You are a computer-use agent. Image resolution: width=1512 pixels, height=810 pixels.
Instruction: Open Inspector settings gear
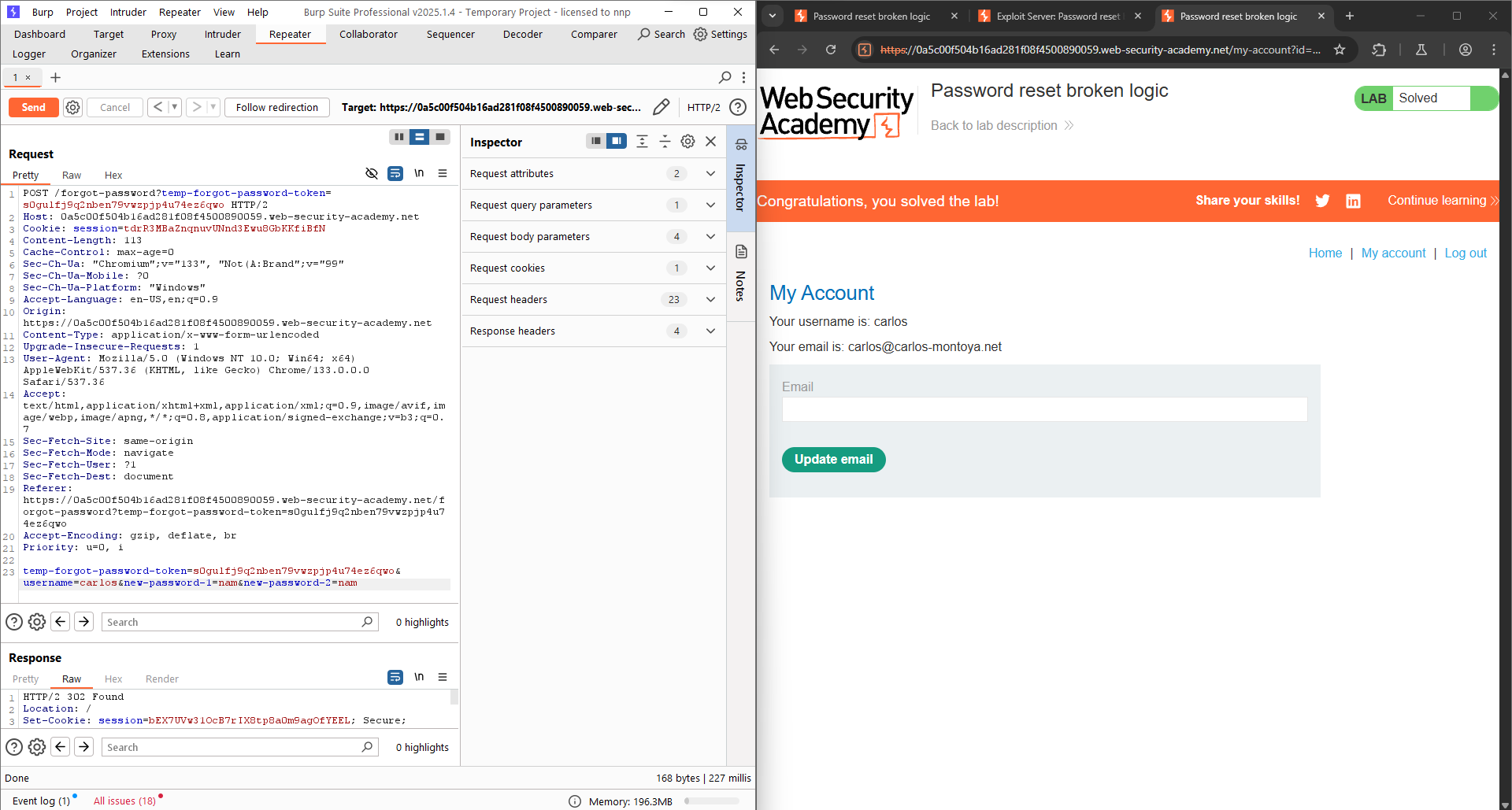(687, 141)
